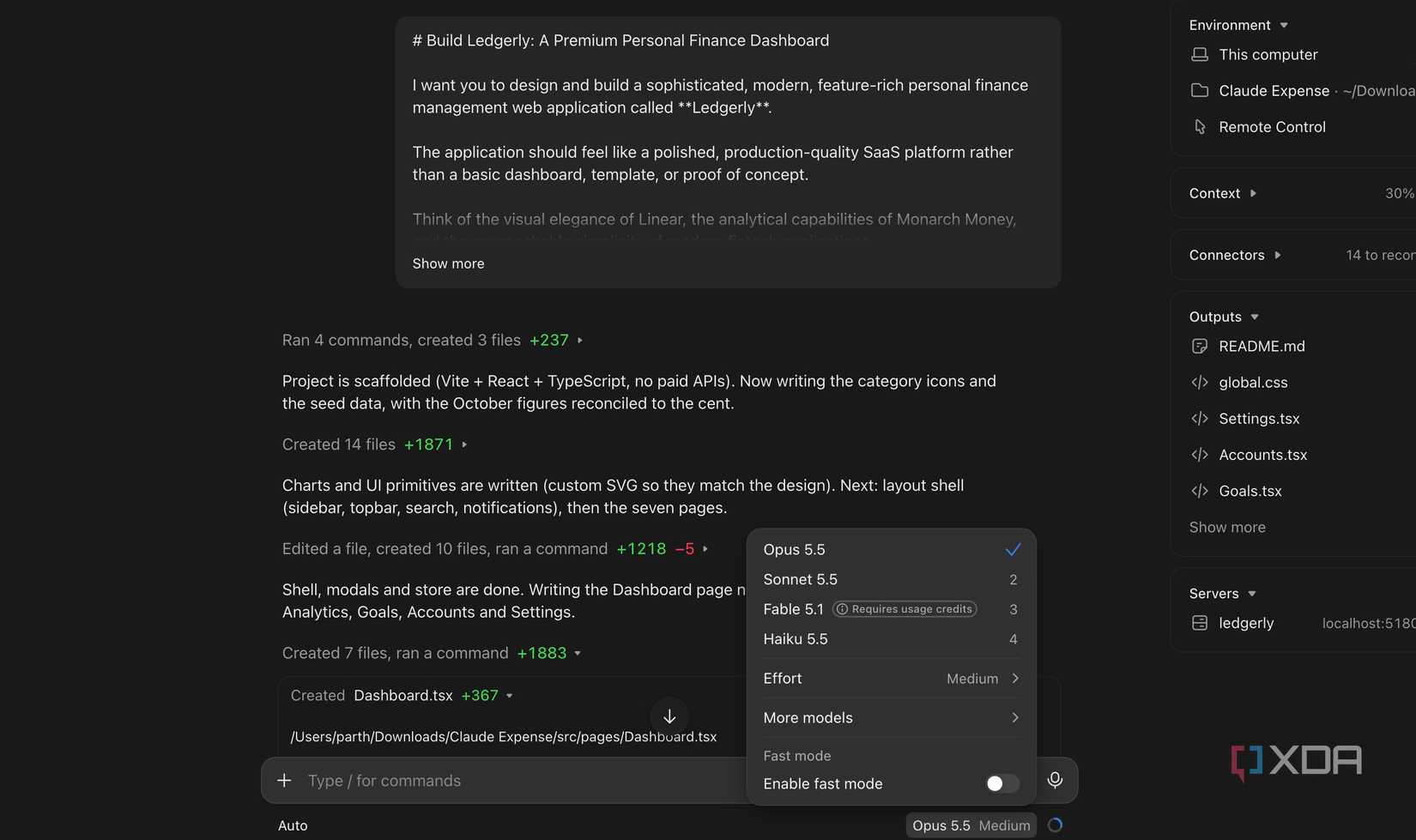Open the Accounts.tsx output file
Viewport: 1416px width, 840px height.
[1262, 455]
